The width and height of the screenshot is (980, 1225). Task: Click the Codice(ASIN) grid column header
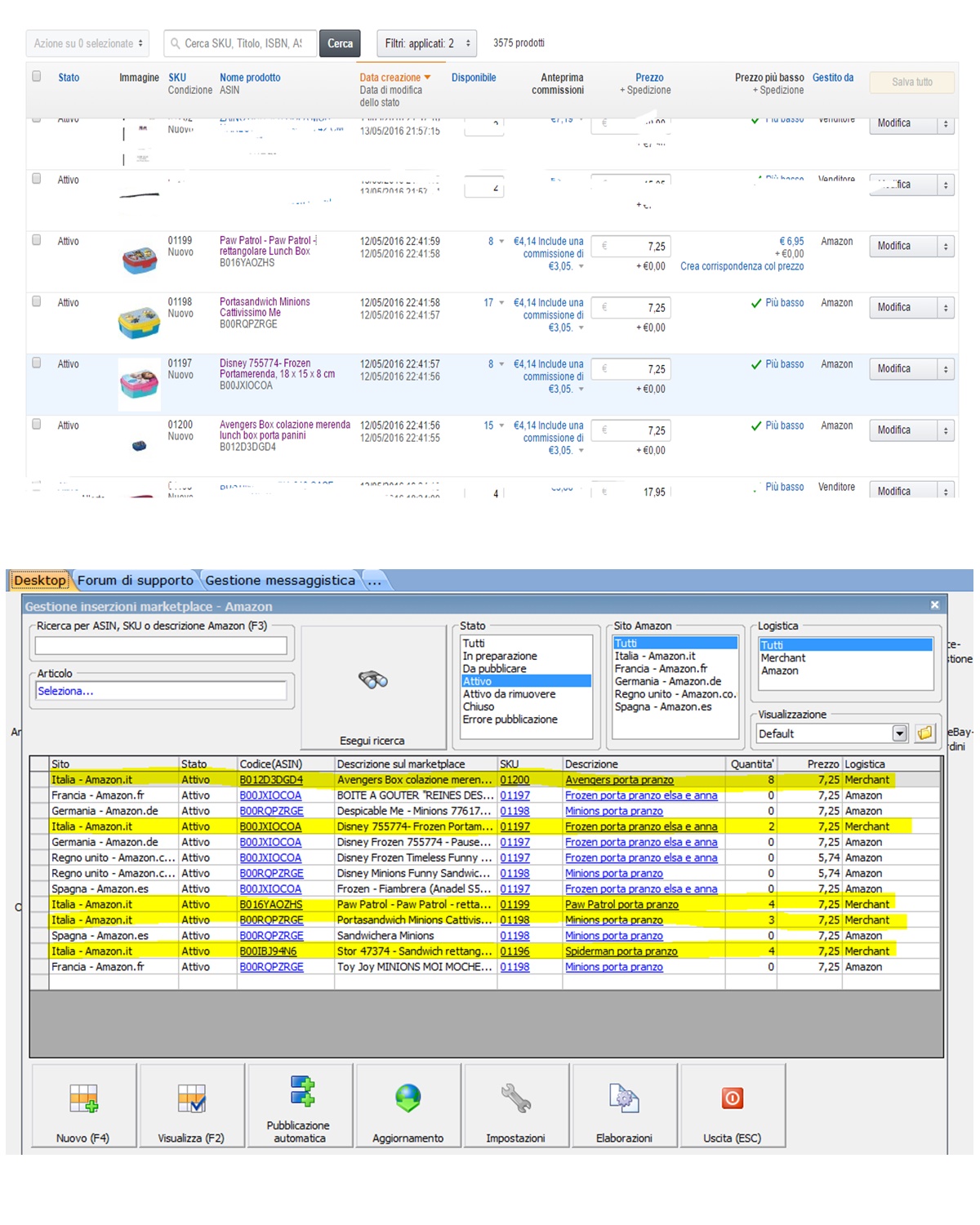point(286,764)
